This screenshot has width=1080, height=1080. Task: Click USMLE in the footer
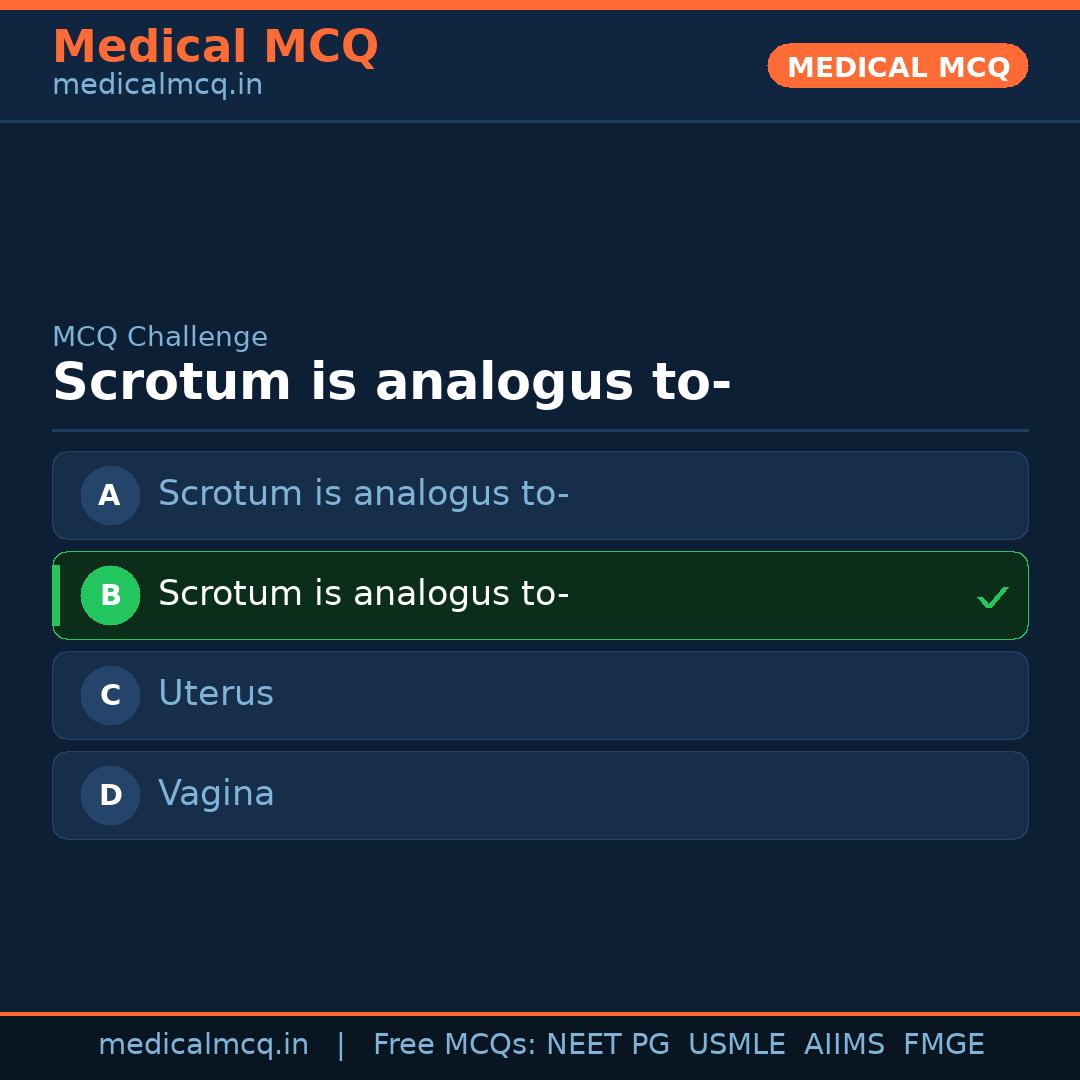coord(736,1045)
